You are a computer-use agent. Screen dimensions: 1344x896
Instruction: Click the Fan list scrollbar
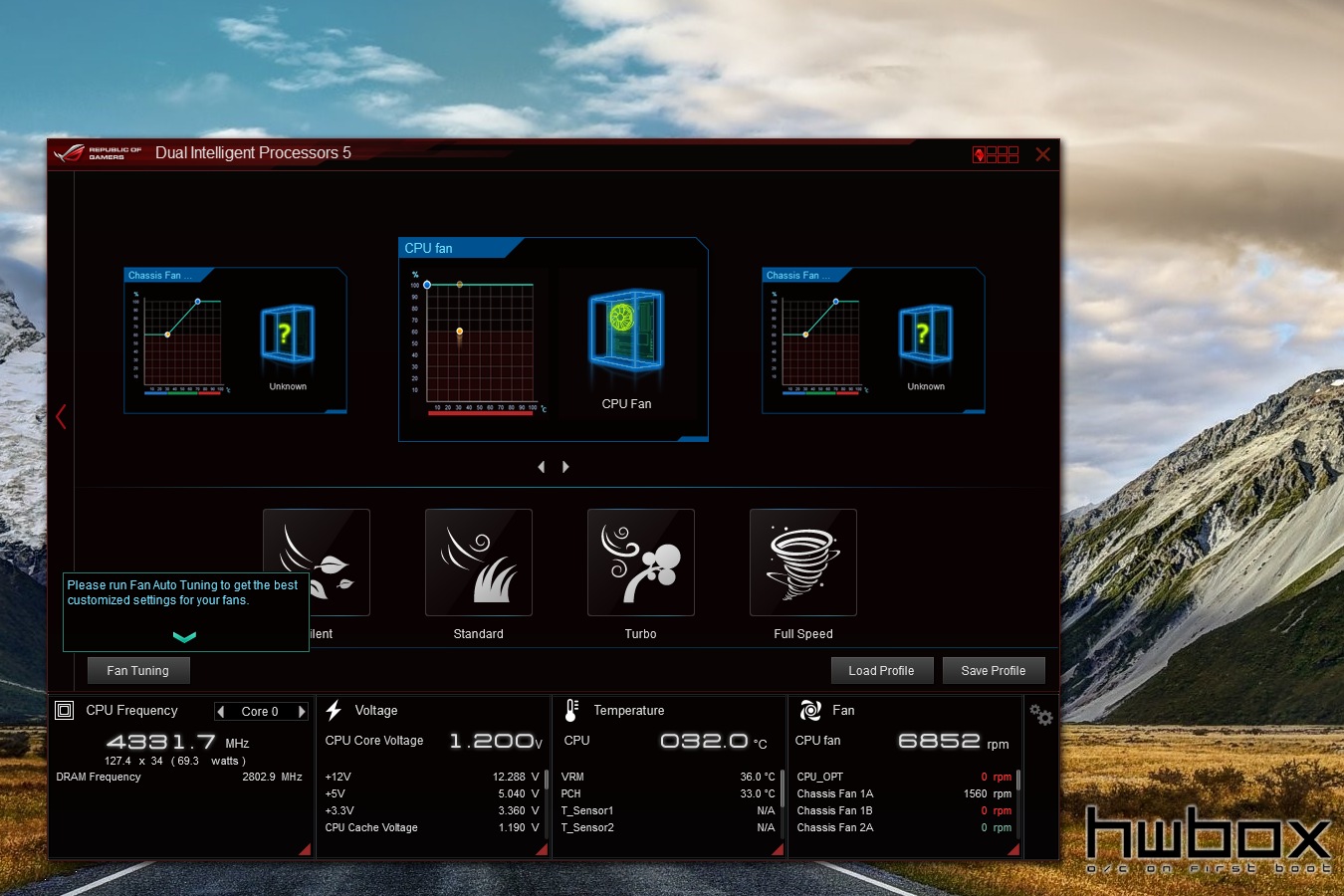pos(1017,780)
